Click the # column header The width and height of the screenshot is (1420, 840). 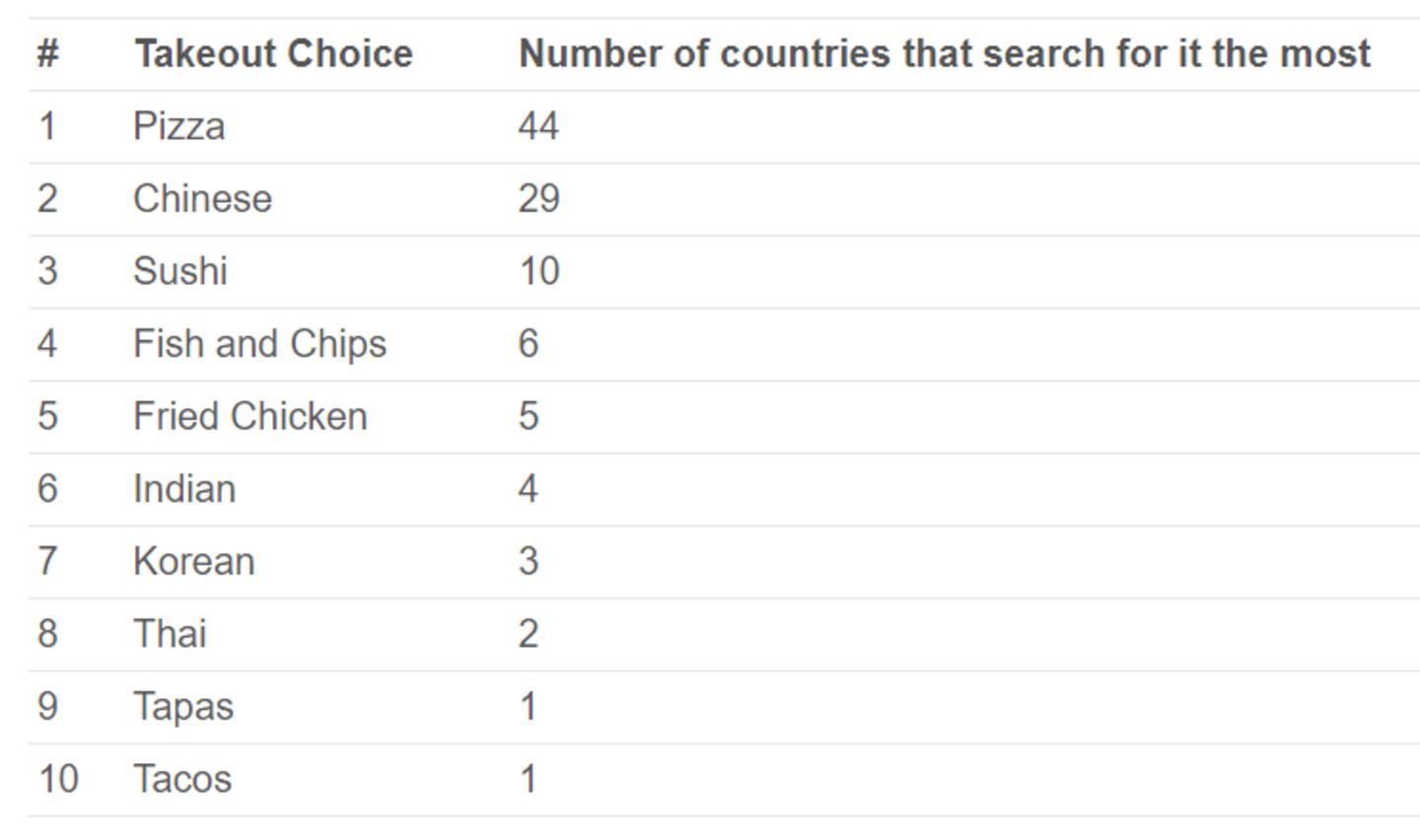47,53
